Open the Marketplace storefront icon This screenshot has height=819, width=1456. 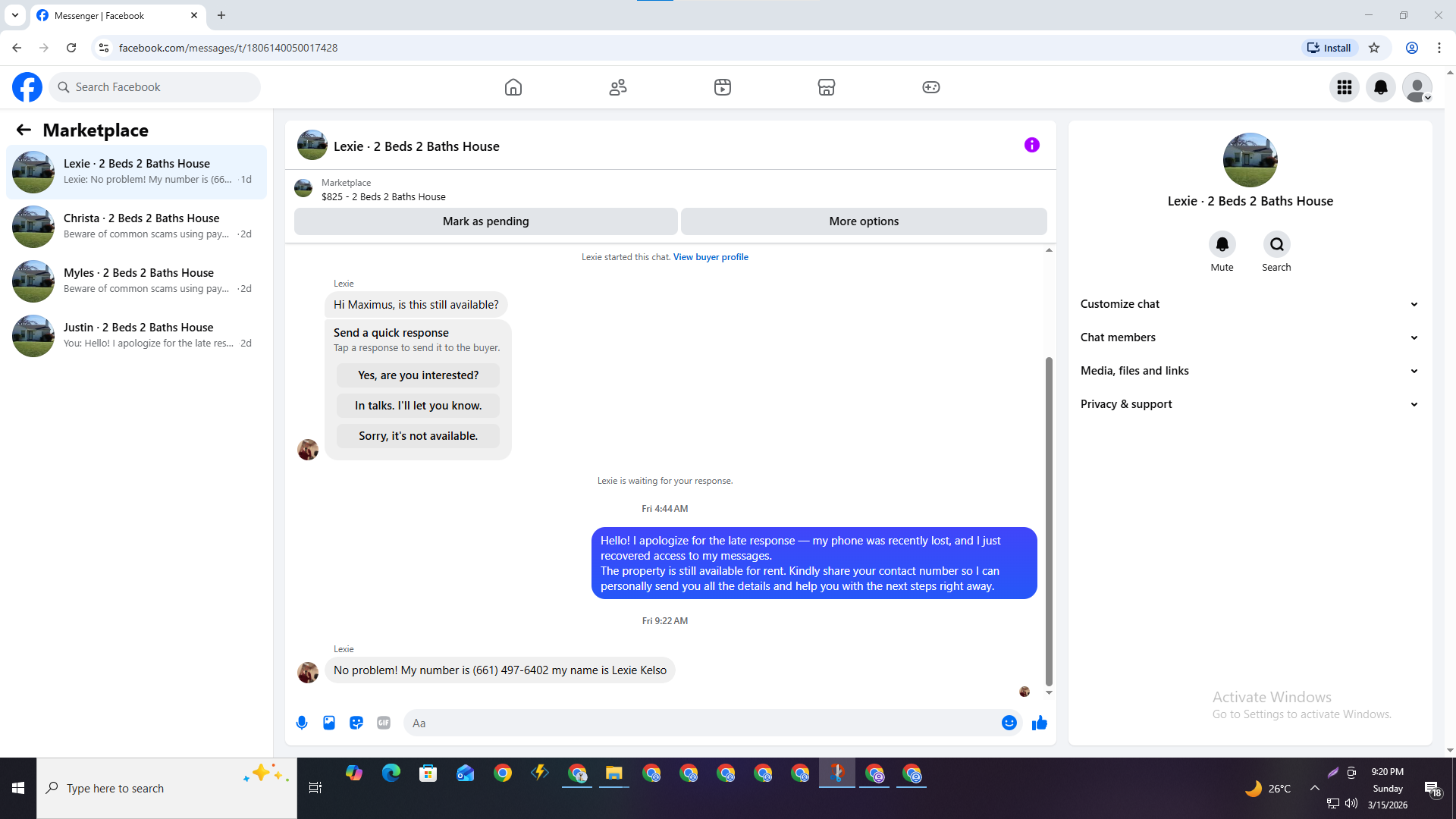[x=827, y=87]
